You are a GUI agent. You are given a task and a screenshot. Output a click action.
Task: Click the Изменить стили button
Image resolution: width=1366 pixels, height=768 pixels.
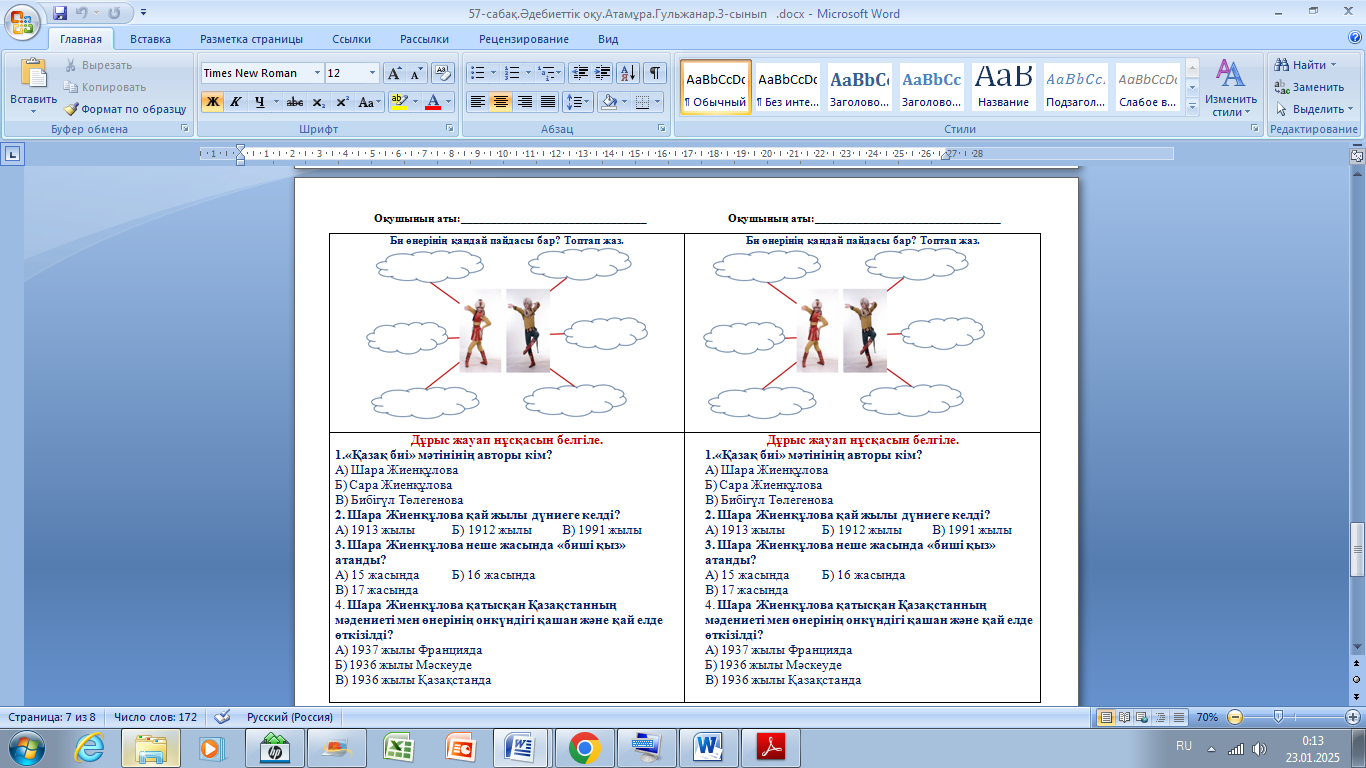(1230, 88)
